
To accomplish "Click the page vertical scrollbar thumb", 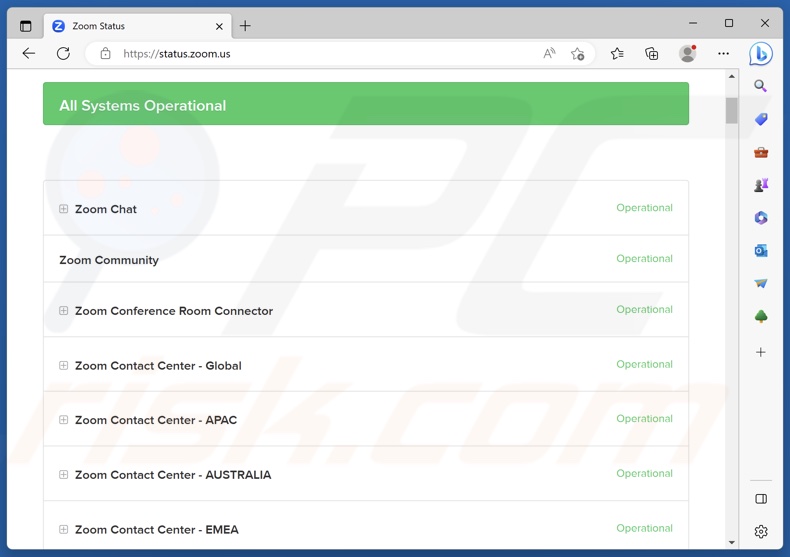I will coord(732,110).
